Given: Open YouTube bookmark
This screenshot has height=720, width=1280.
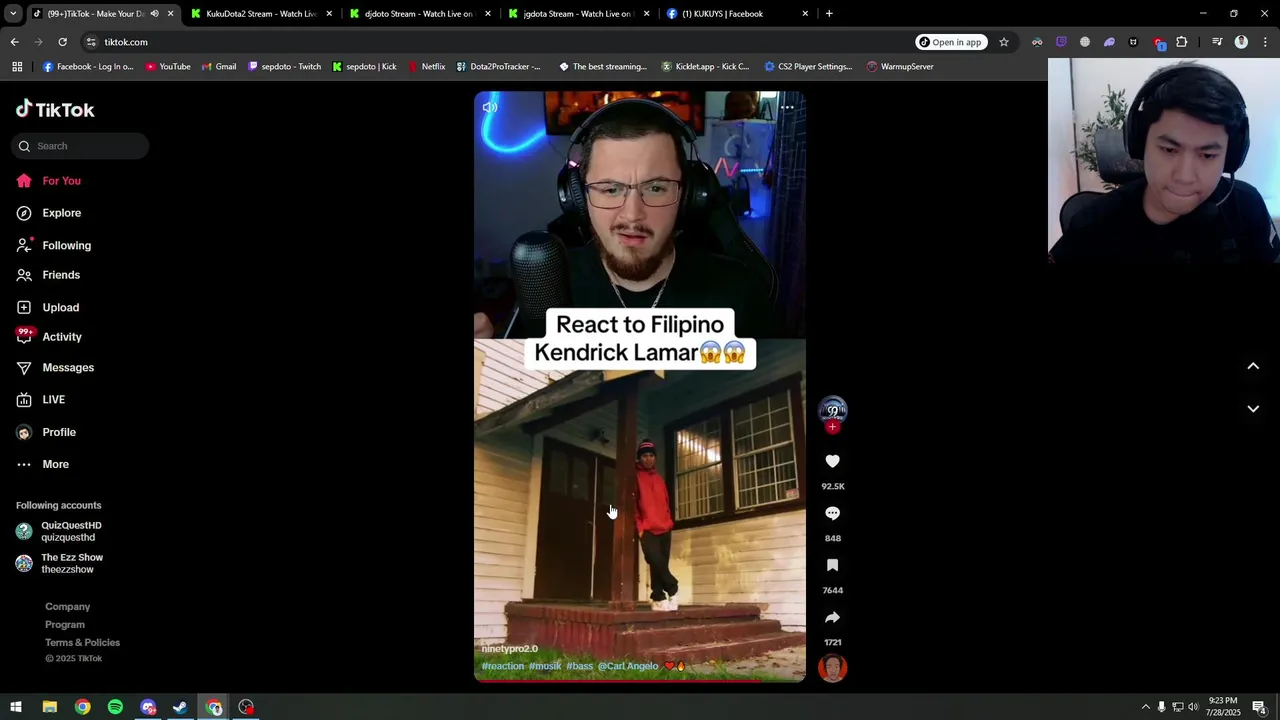Looking at the screenshot, I should click(168, 67).
